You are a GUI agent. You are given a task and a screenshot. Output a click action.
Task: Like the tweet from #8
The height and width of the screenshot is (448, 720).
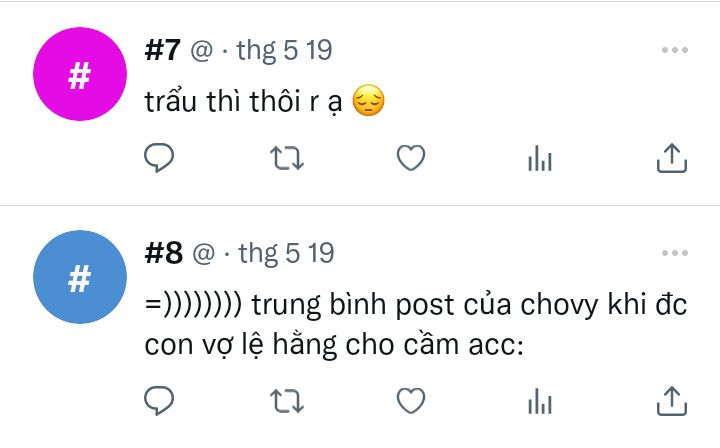411,401
